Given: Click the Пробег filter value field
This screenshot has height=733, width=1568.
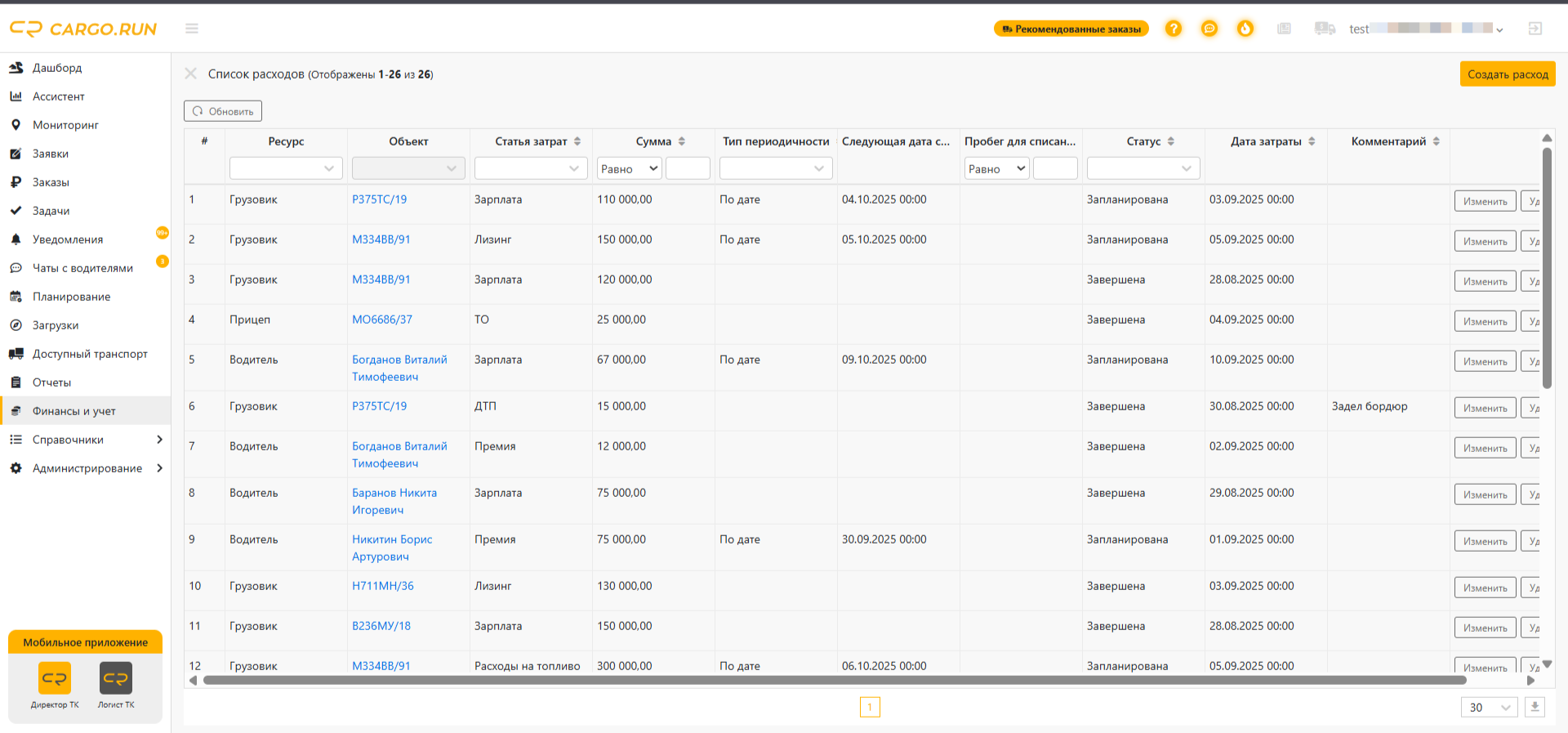Looking at the screenshot, I should pyautogui.click(x=1055, y=168).
